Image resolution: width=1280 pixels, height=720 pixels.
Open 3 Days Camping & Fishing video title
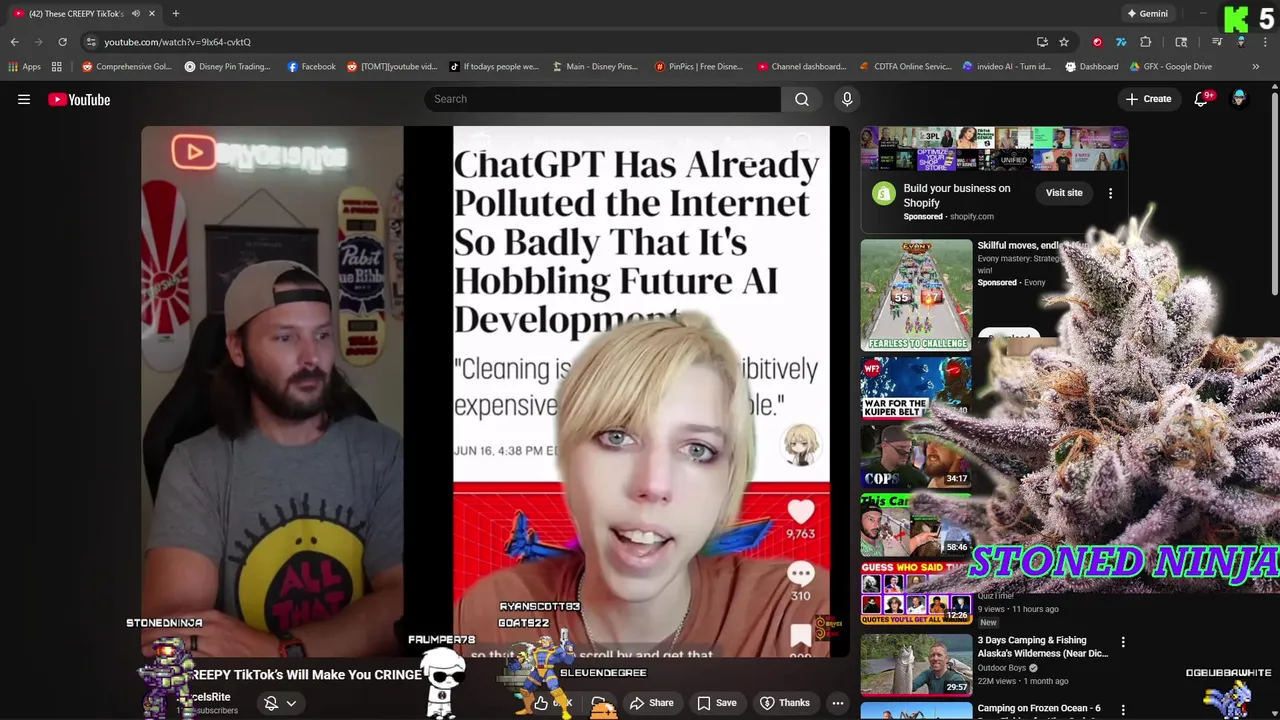point(1043,647)
